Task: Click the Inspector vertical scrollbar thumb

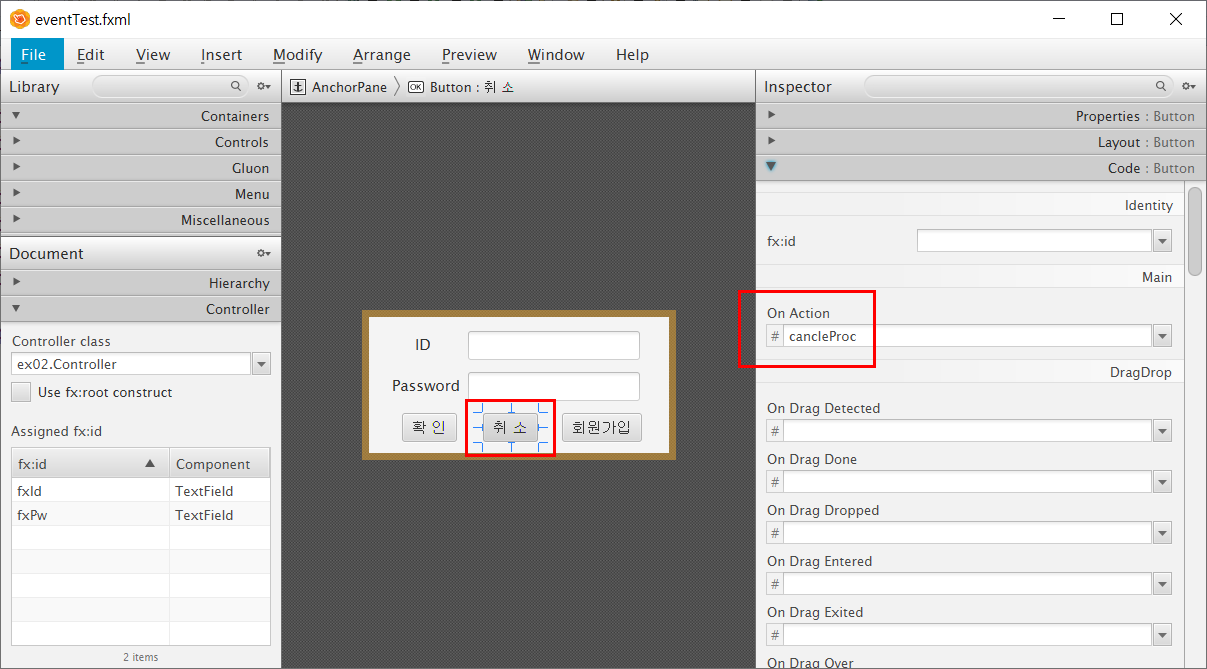Action: pos(1195,230)
